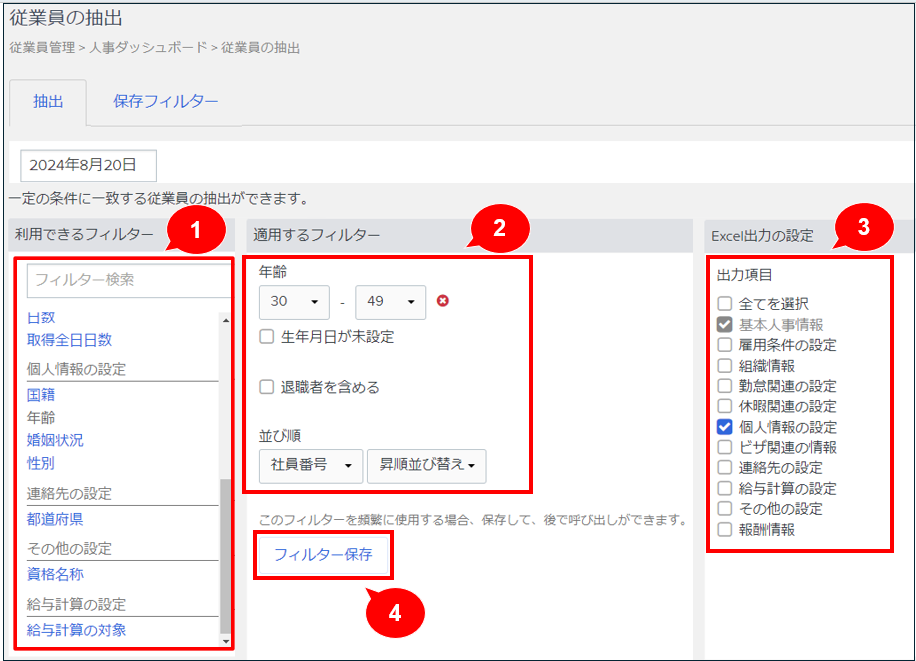916x661 pixels.
Task: Focus the フィルター検索 search box
Action: tap(129, 280)
